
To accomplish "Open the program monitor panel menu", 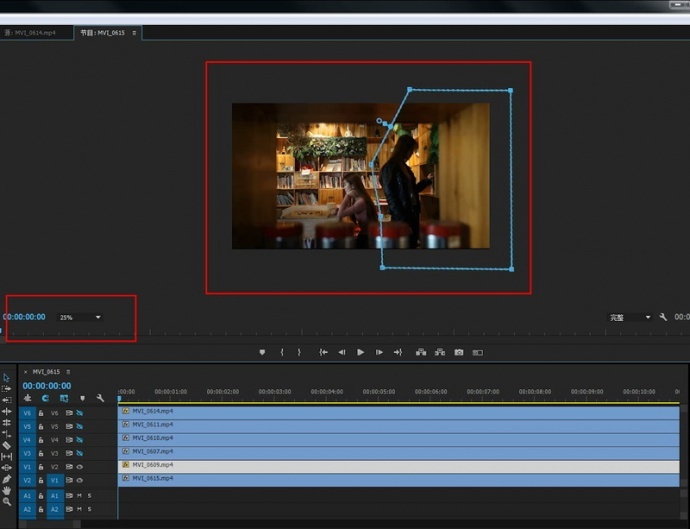I will tap(134, 32).
